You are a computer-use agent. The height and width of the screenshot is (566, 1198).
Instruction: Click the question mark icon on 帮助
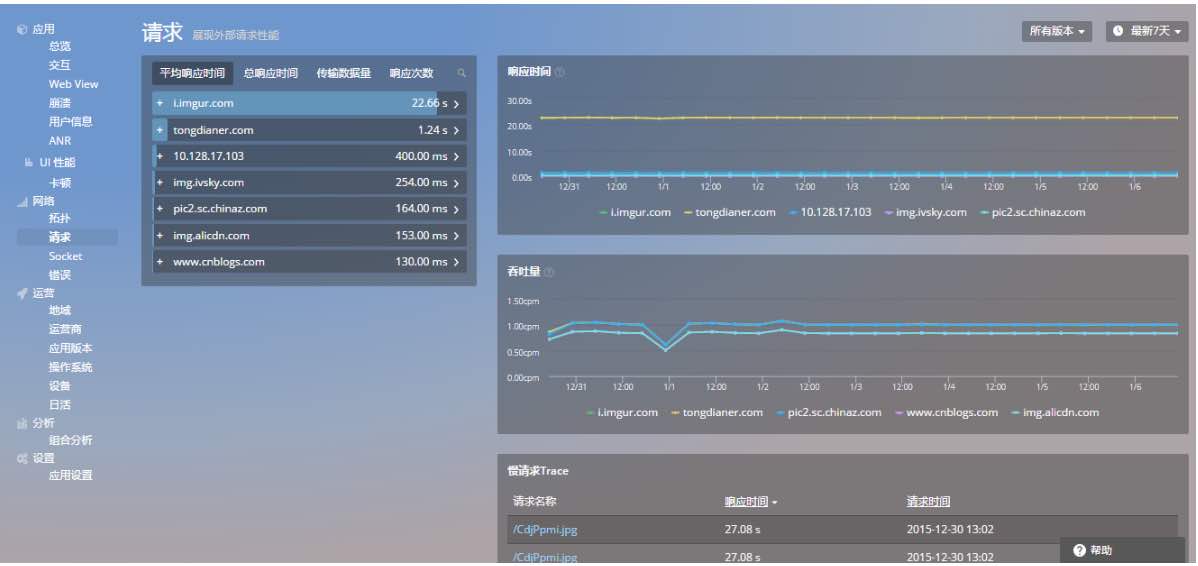pyautogui.click(x=1080, y=551)
